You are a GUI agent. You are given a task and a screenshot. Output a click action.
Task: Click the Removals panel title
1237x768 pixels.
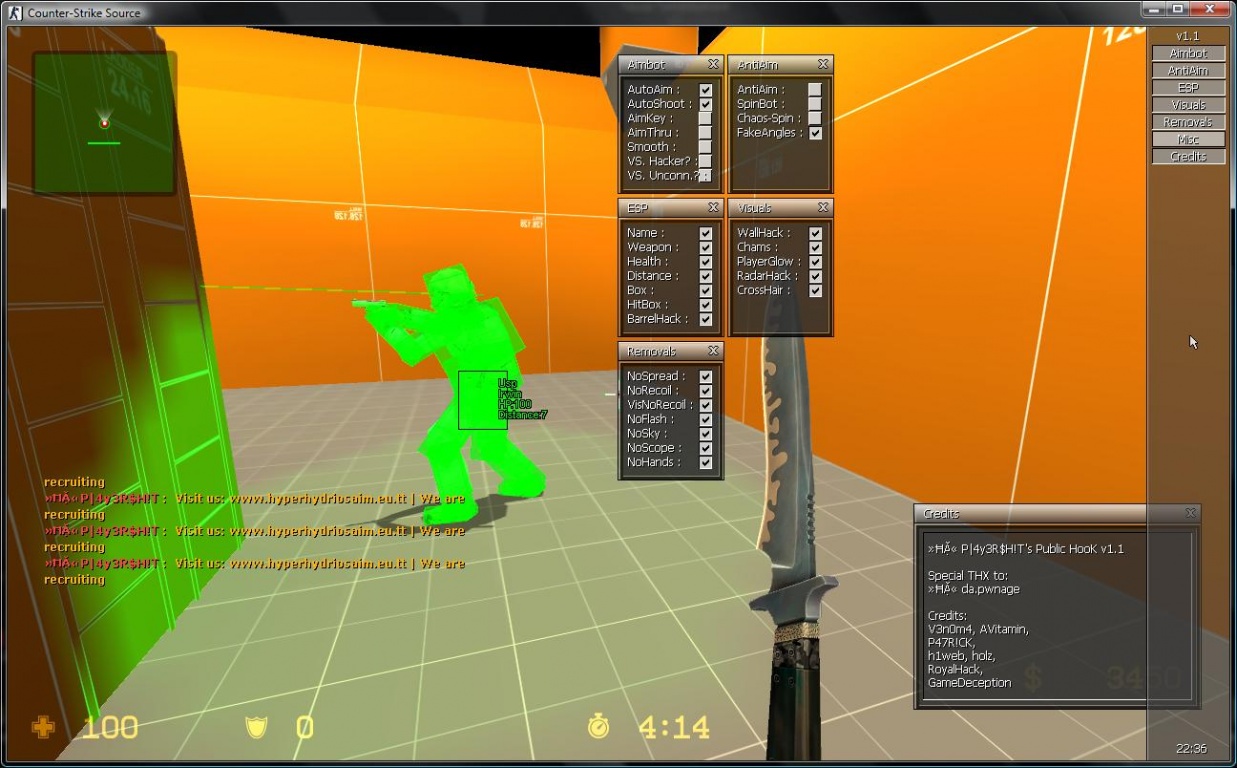651,351
